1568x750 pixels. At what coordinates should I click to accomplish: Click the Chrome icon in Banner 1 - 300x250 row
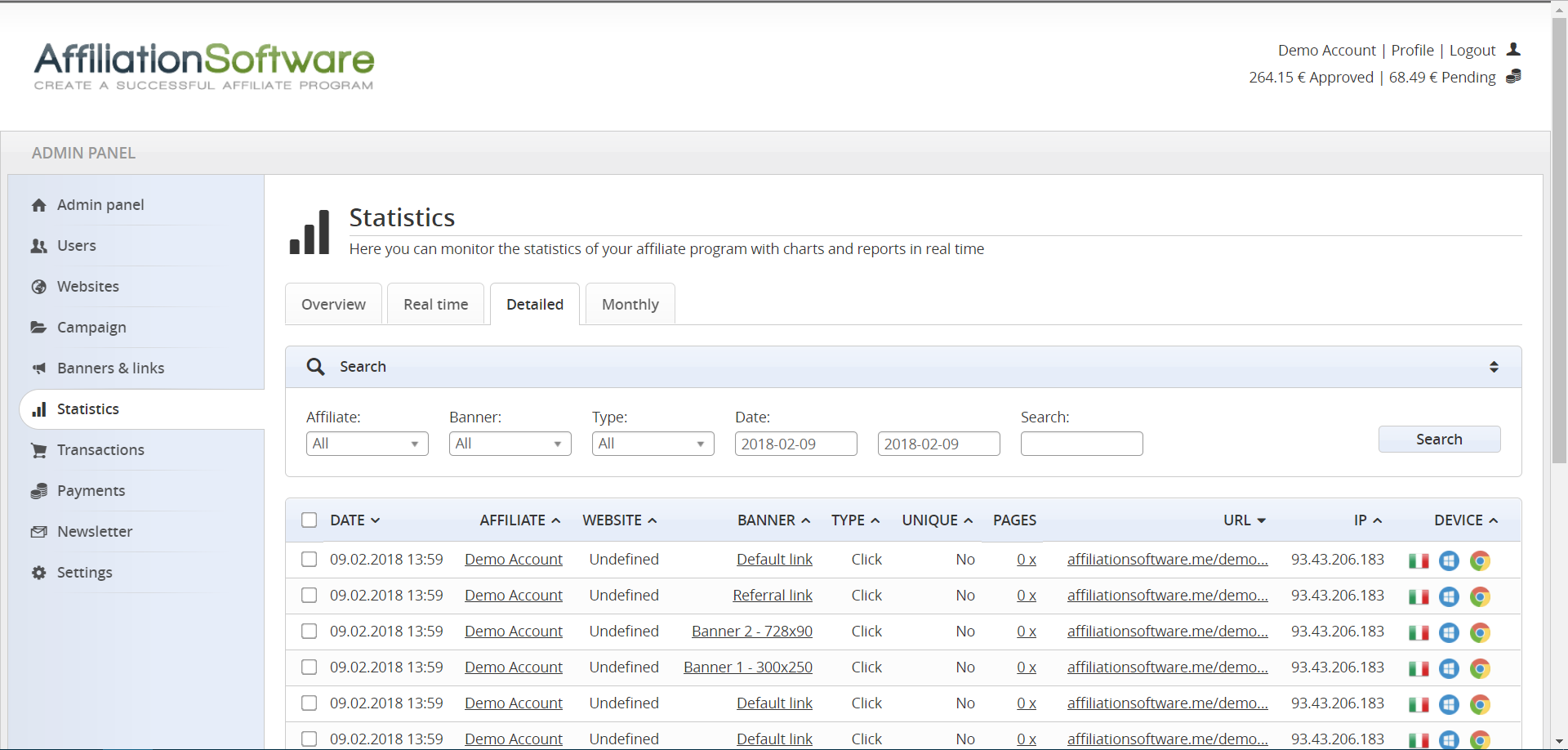(1480, 669)
